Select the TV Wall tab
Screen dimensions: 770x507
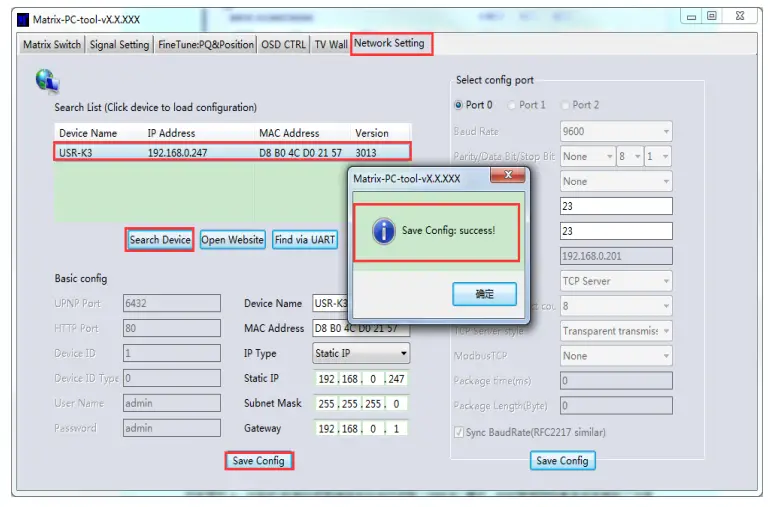330,45
